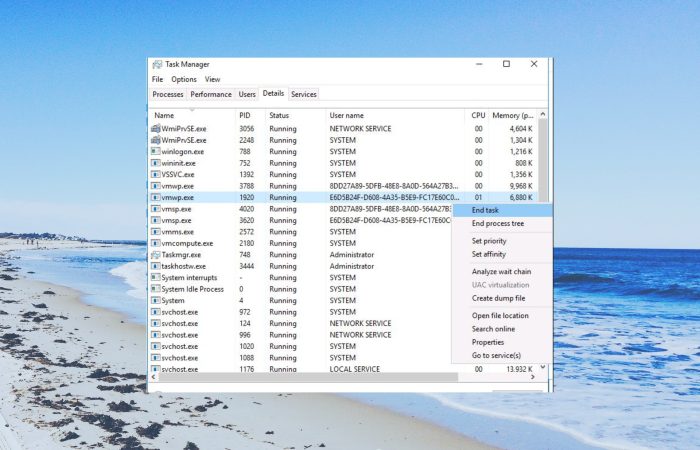Click the icon of vmwp.exe PID 3788
This screenshot has height=450, width=700.
click(155, 186)
